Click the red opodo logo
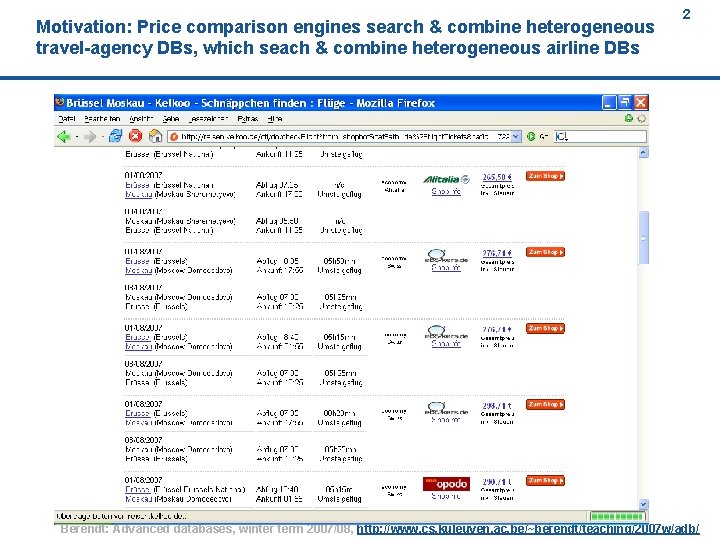This screenshot has width=720, height=540. pos(446,484)
